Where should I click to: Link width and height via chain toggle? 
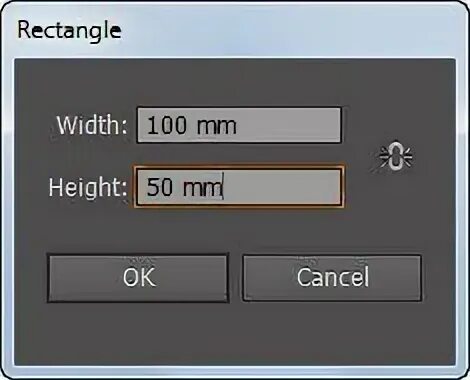pos(396,157)
